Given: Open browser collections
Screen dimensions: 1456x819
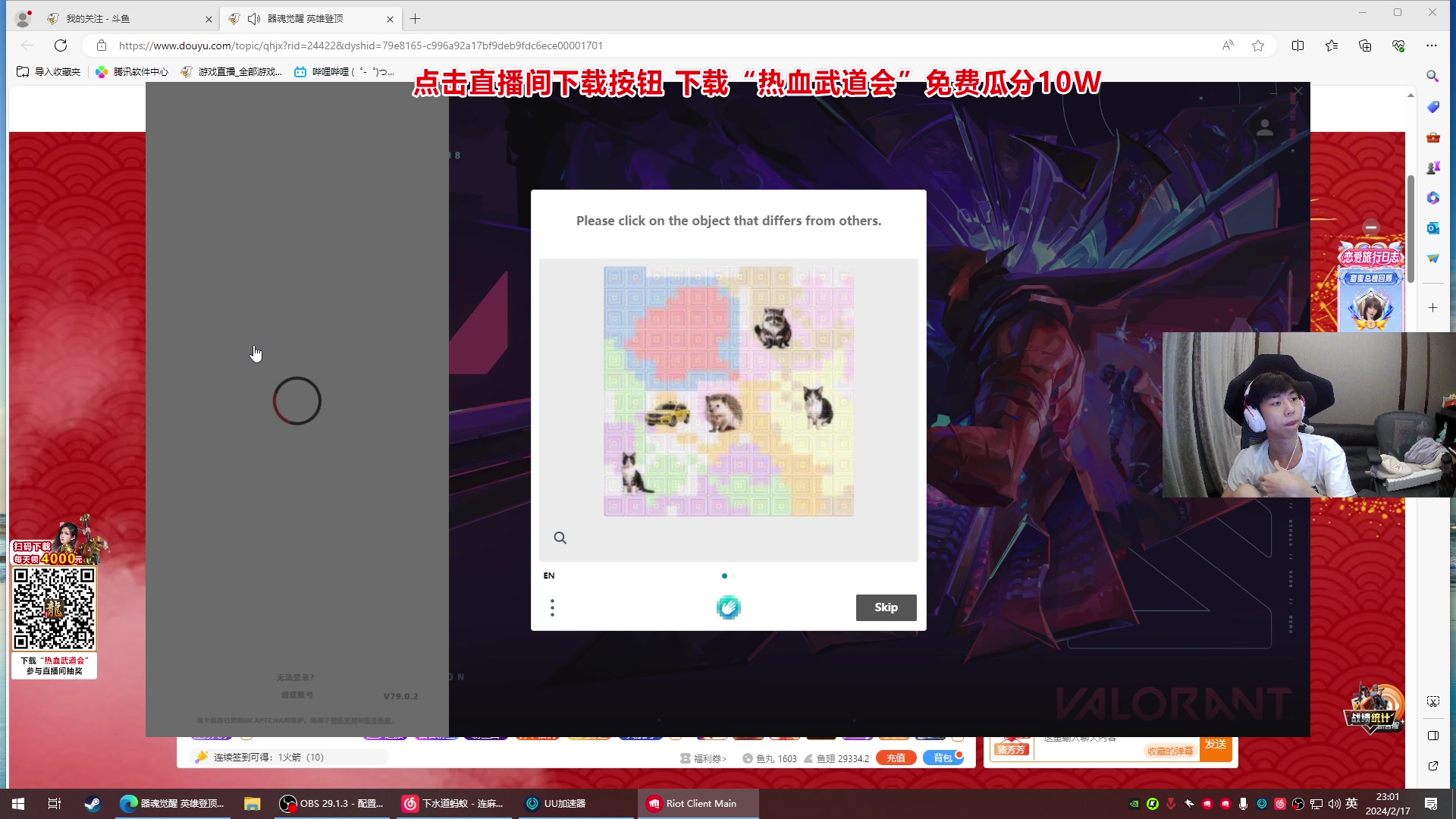Looking at the screenshot, I should click(1365, 45).
